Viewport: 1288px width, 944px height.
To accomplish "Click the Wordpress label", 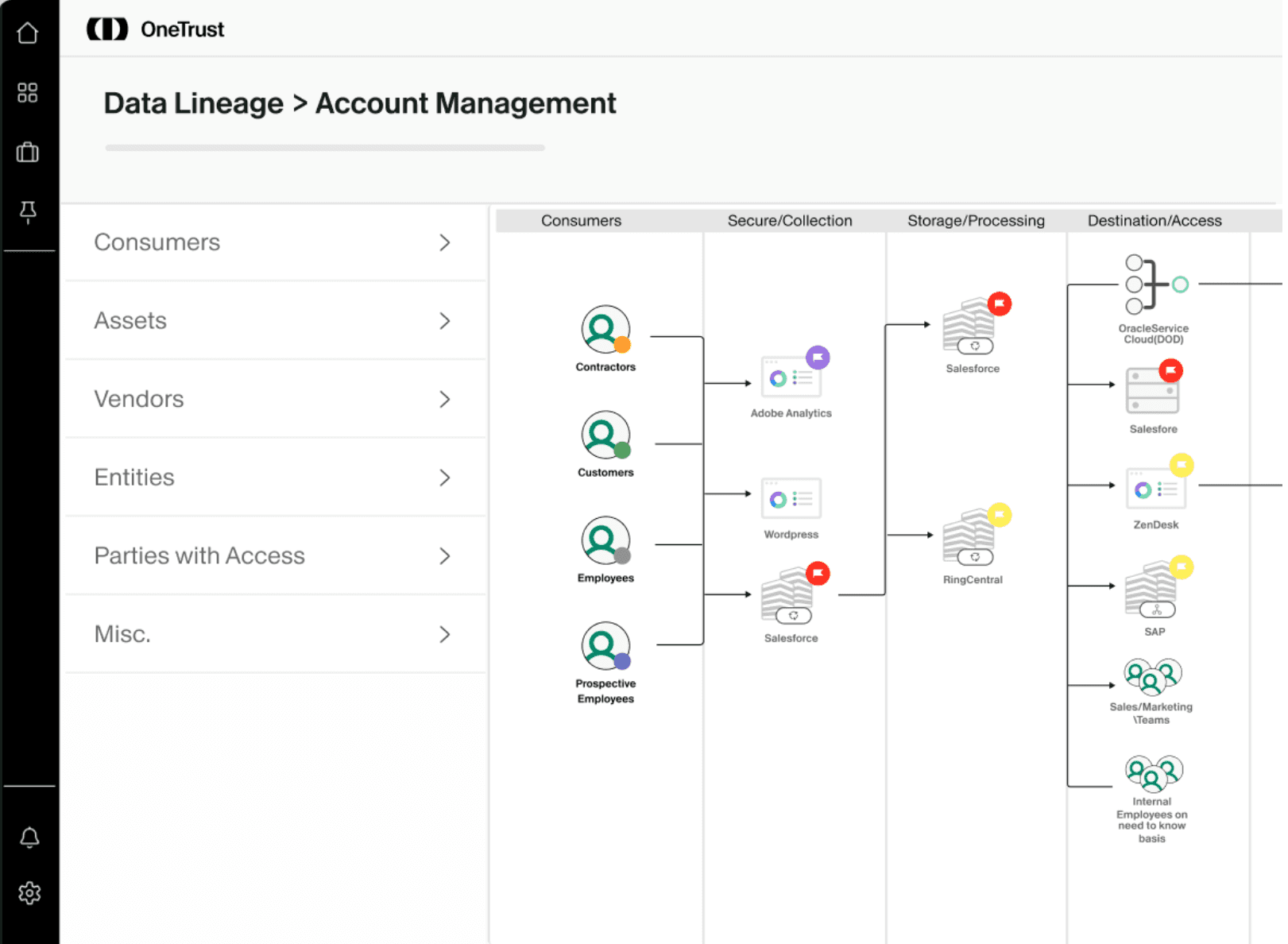I will coord(791,535).
